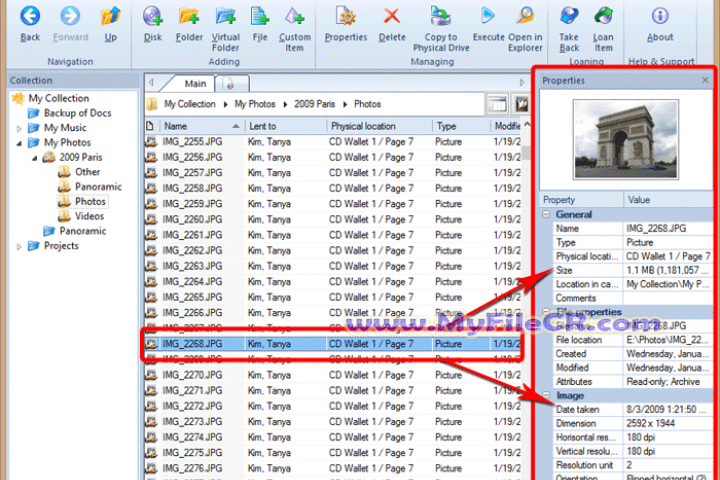
Task: Collapse the My Photos node
Action: coord(19,143)
